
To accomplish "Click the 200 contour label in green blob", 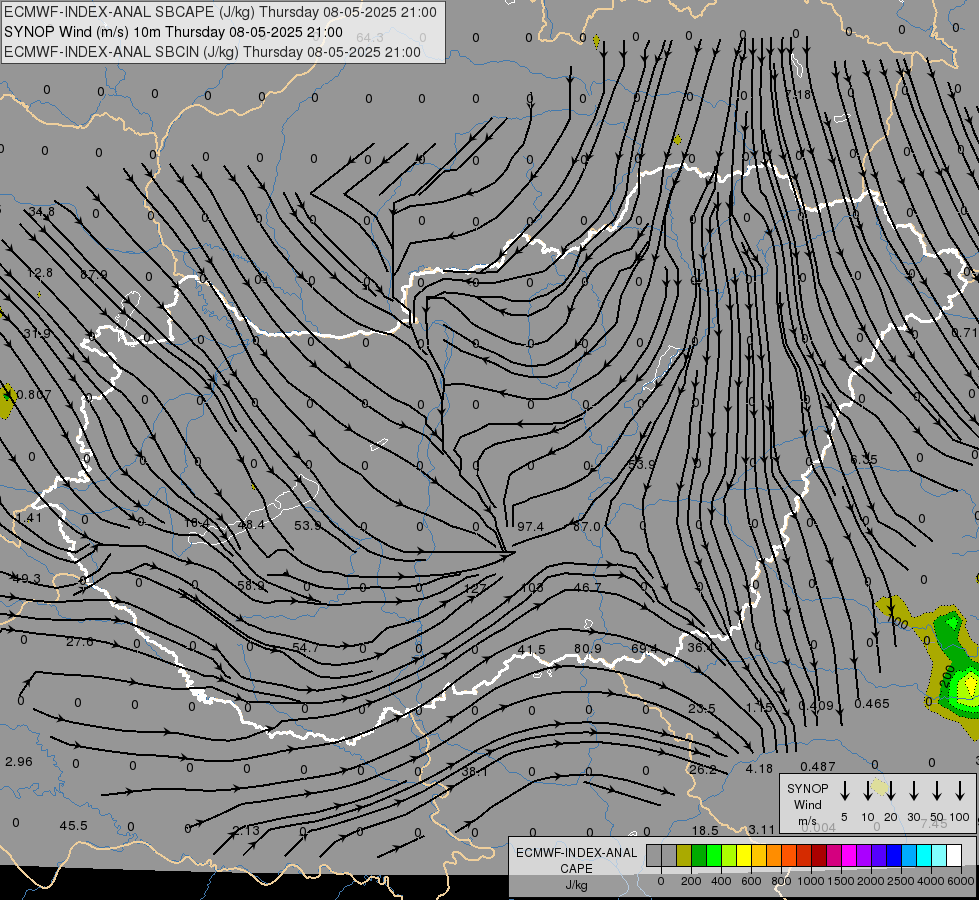I will (947, 676).
